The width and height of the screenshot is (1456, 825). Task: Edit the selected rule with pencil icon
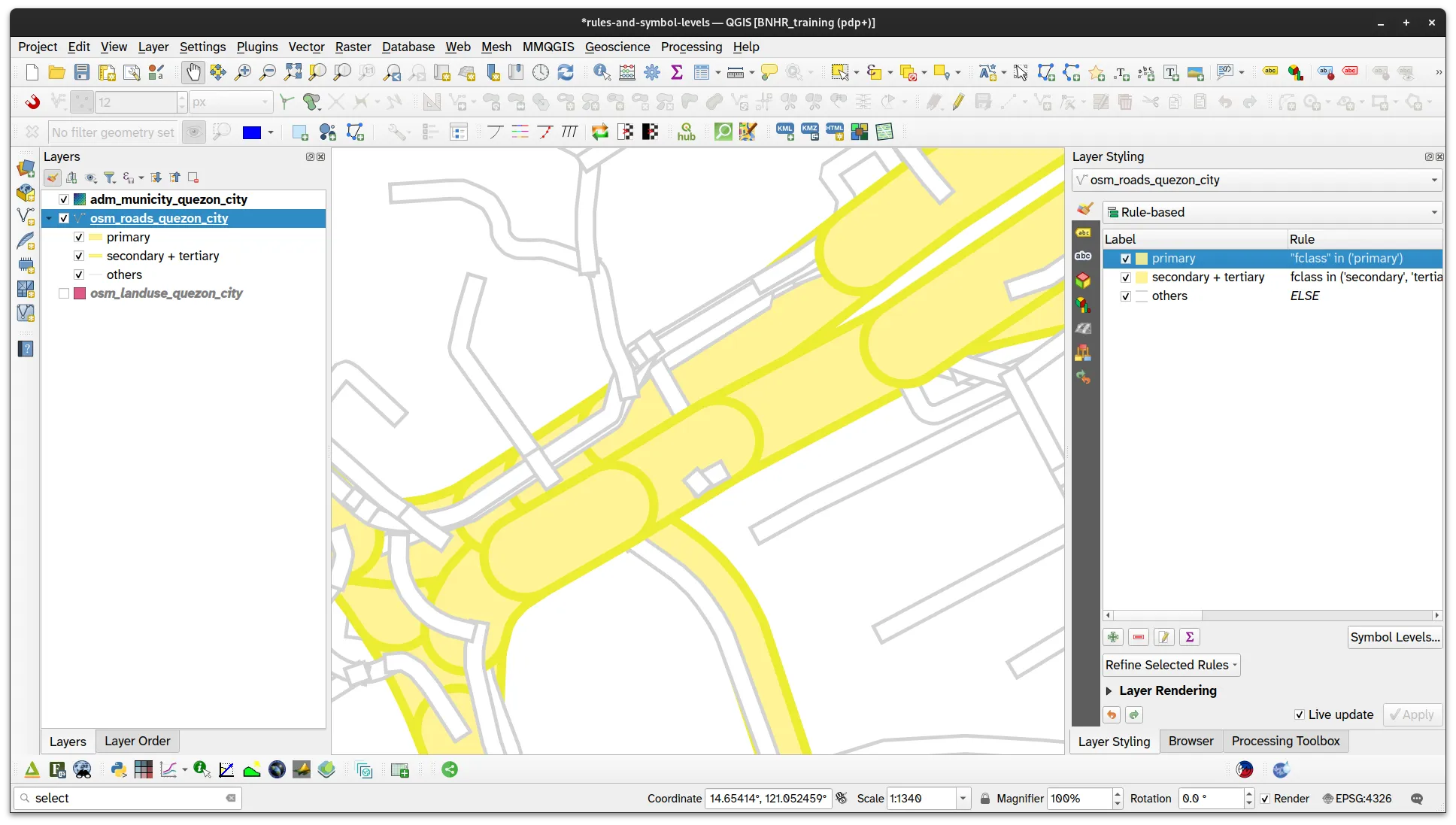tap(1163, 637)
